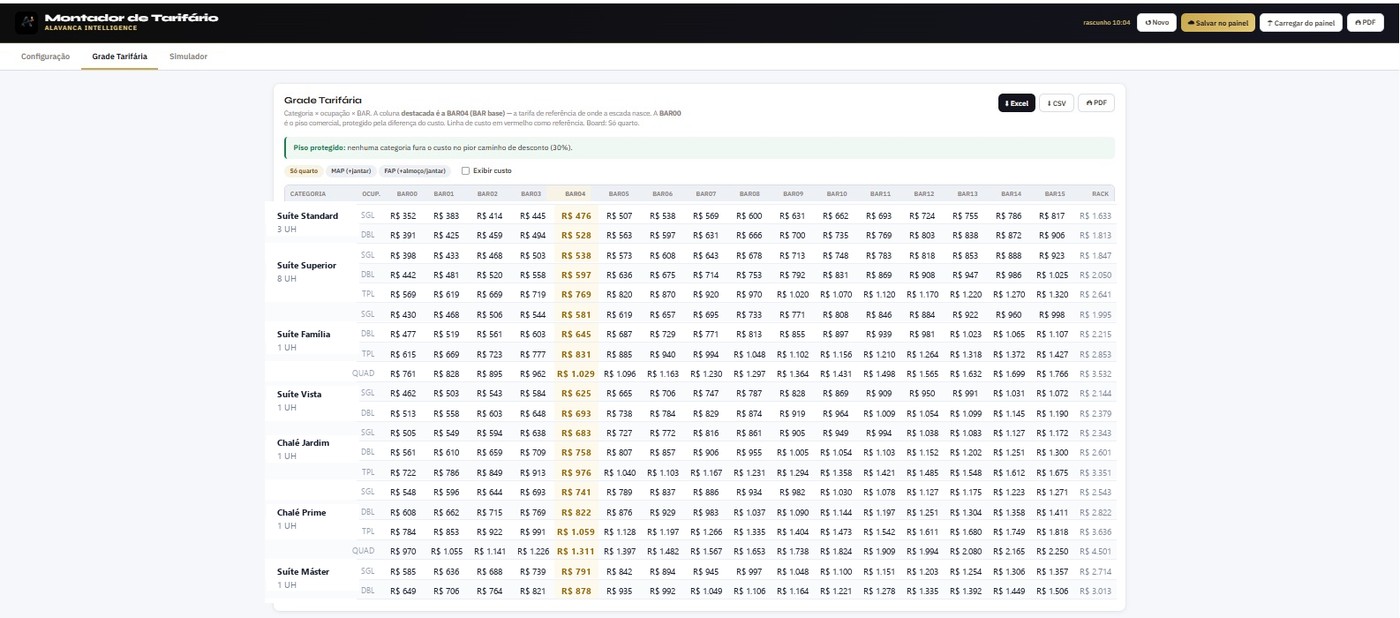Select the Chalé Prime category label
The height and width of the screenshot is (618, 1400).
[x=302, y=512]
